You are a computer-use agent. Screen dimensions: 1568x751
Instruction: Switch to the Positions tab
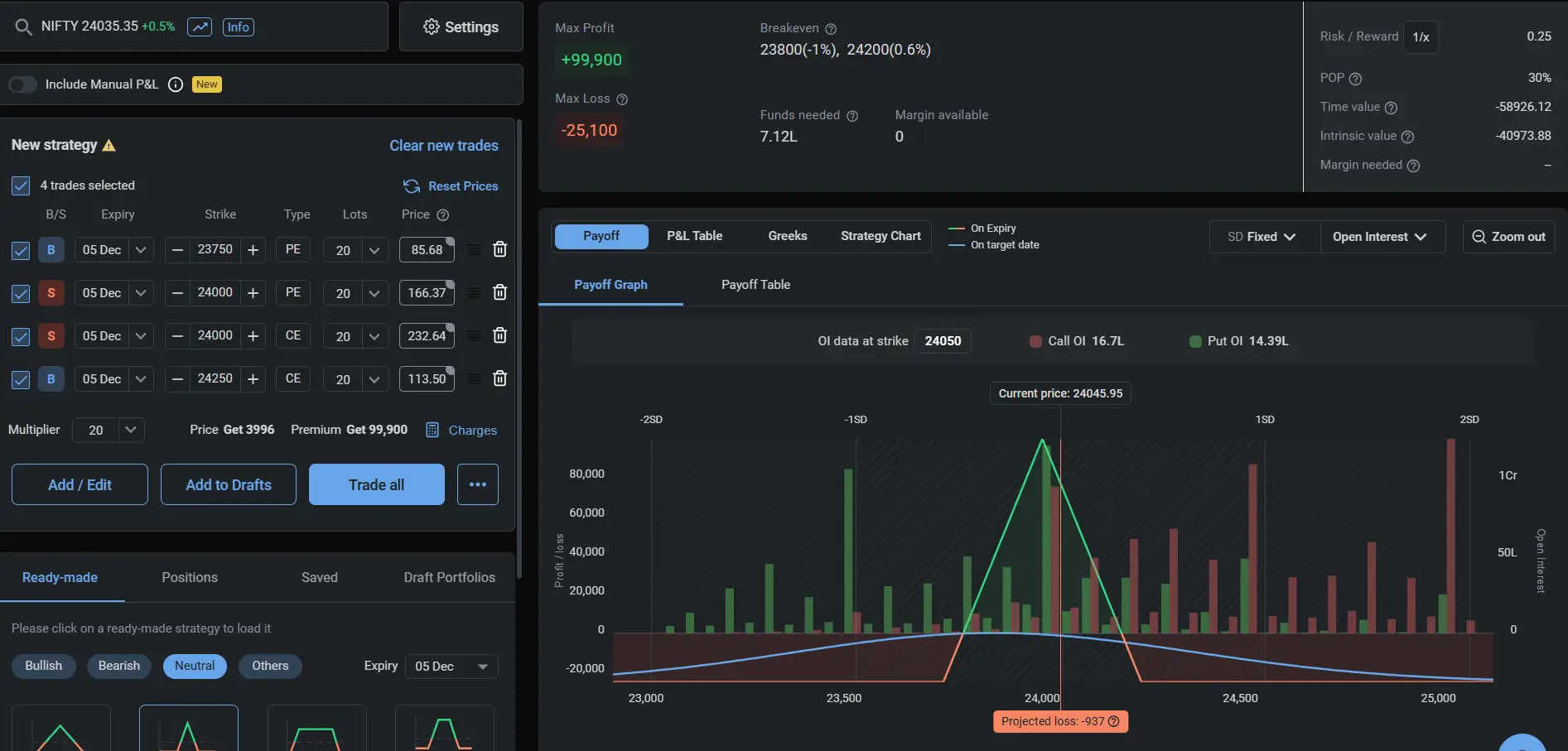pyautogui.click(x=190, y=577)
